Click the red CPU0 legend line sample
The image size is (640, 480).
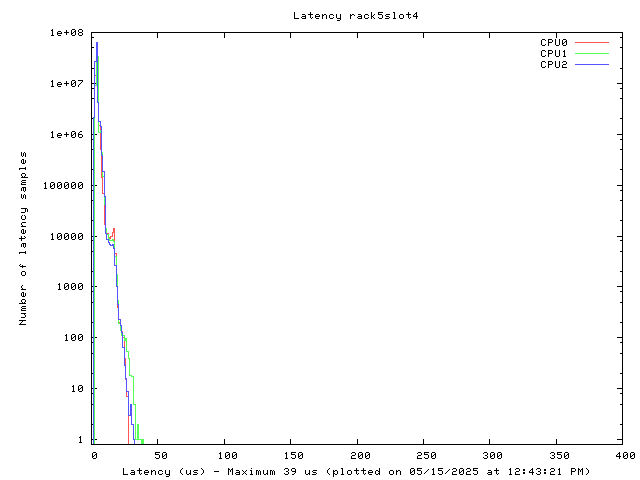592,42
